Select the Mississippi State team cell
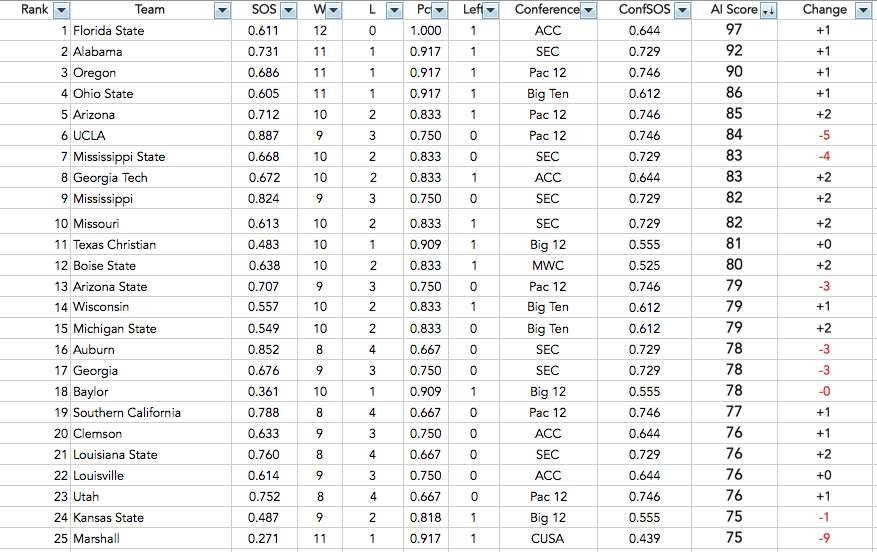 [x=151, y=157]
